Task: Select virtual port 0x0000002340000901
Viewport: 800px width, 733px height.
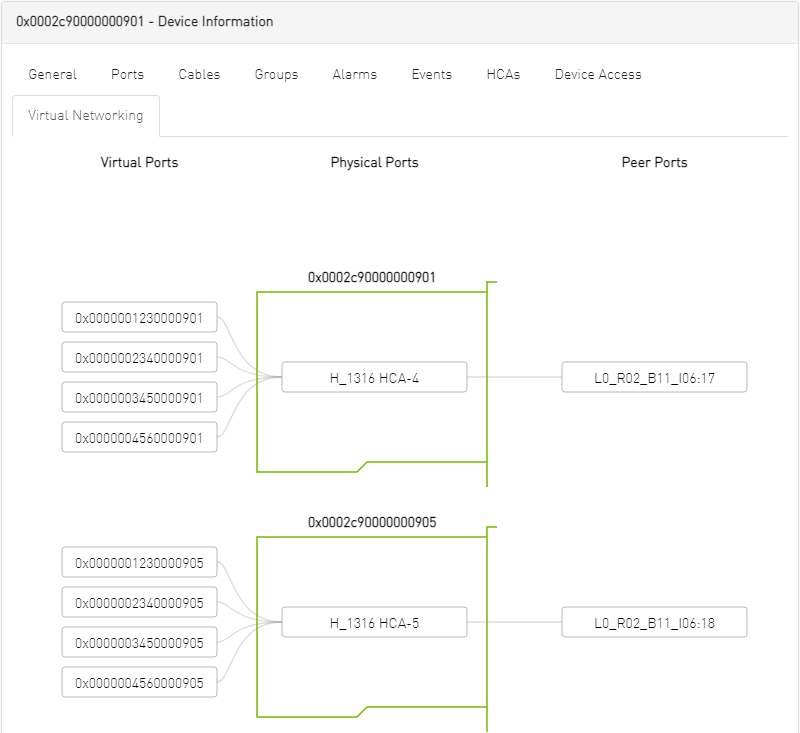Action: pos(139,357)
